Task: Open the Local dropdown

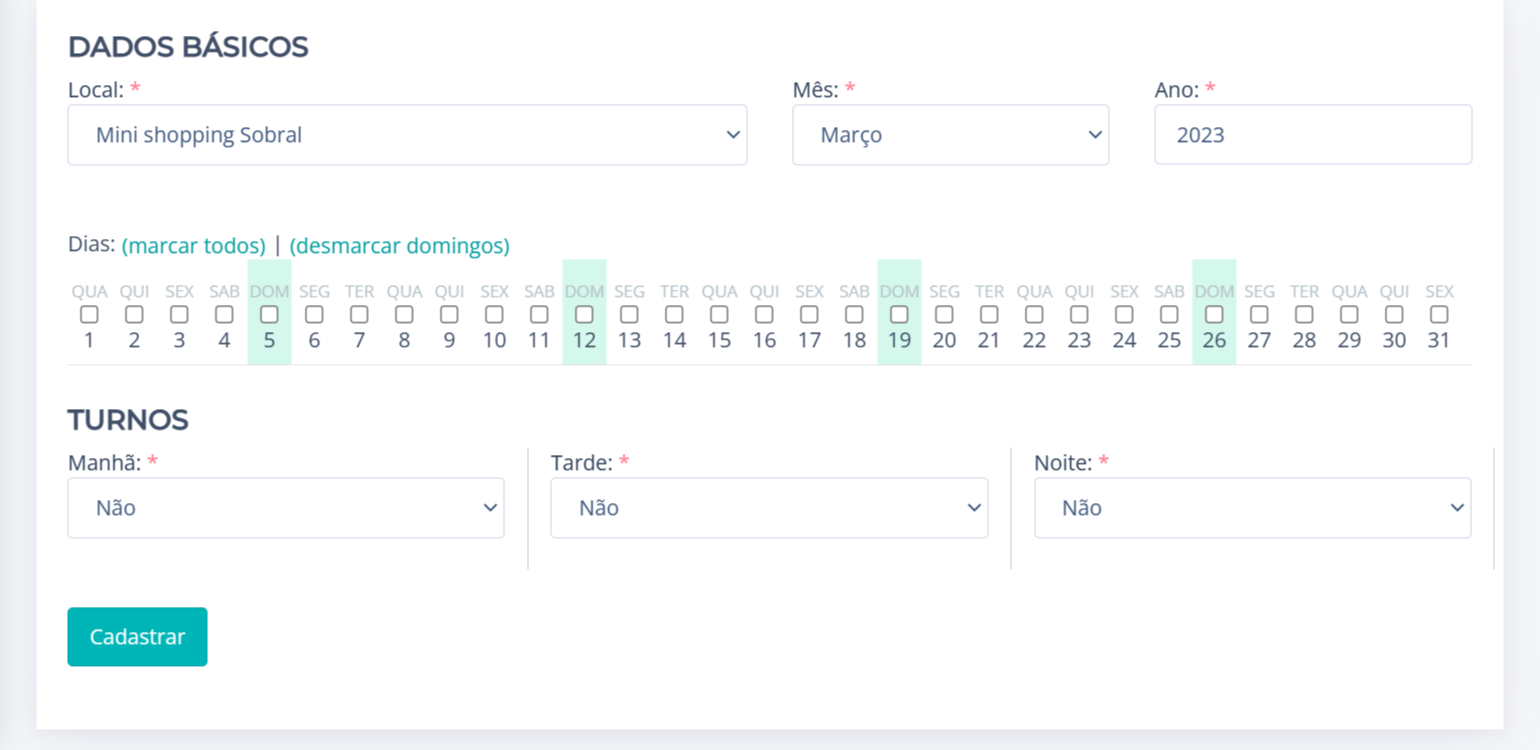Action: [407, 135]
